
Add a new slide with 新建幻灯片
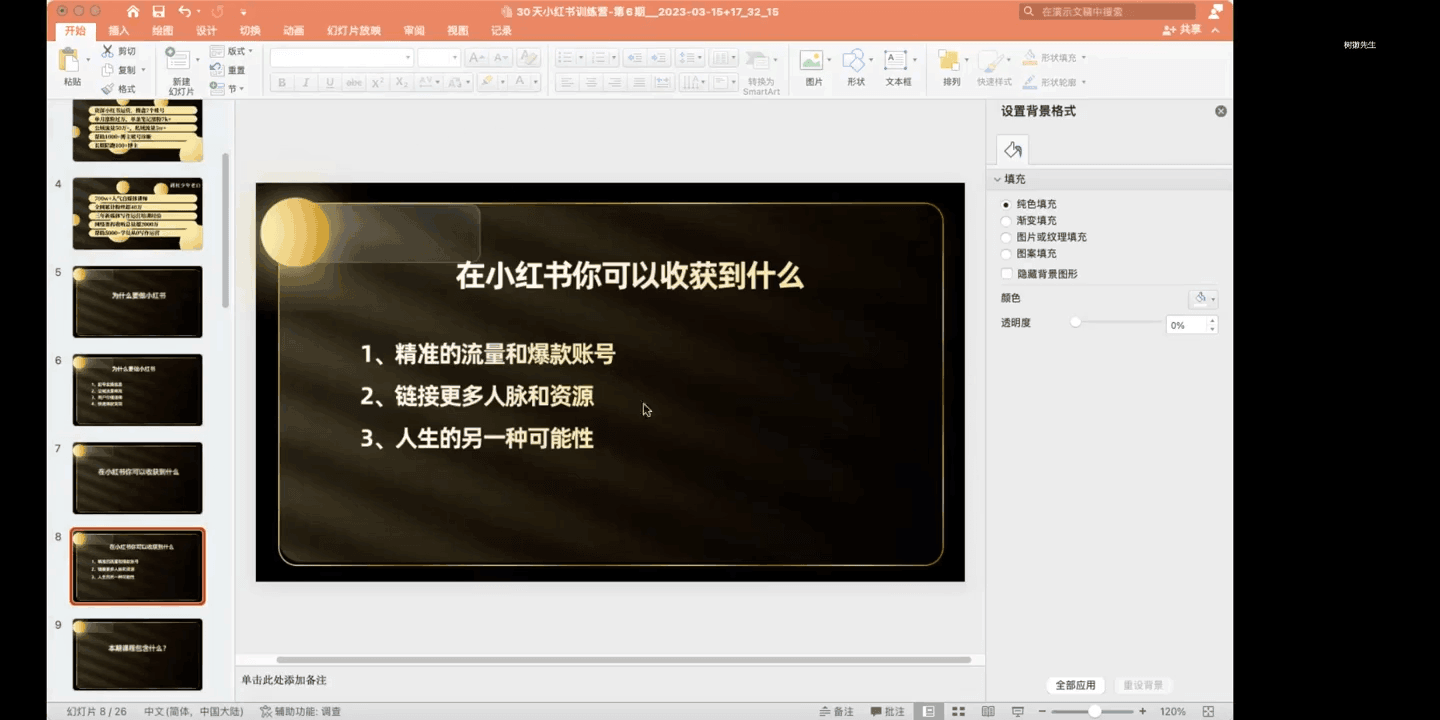[x=181, y=70]
